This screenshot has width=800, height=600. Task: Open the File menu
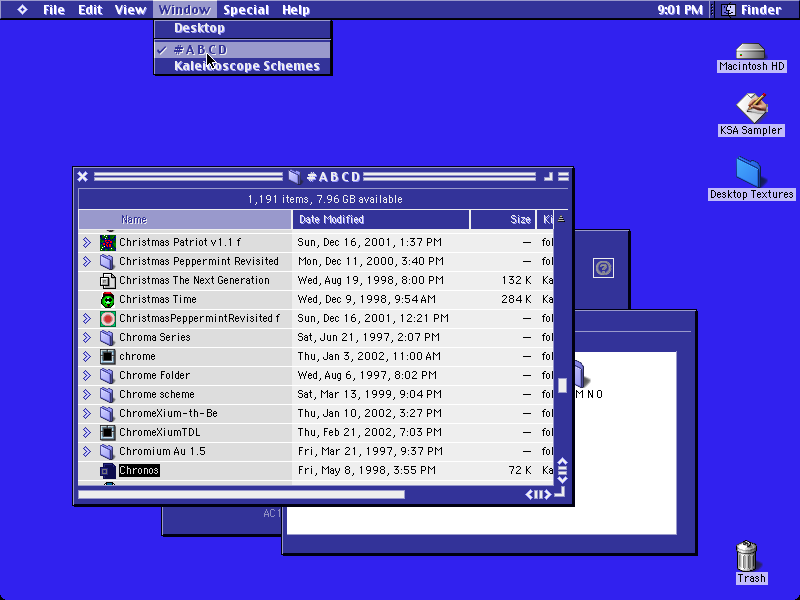54,10
